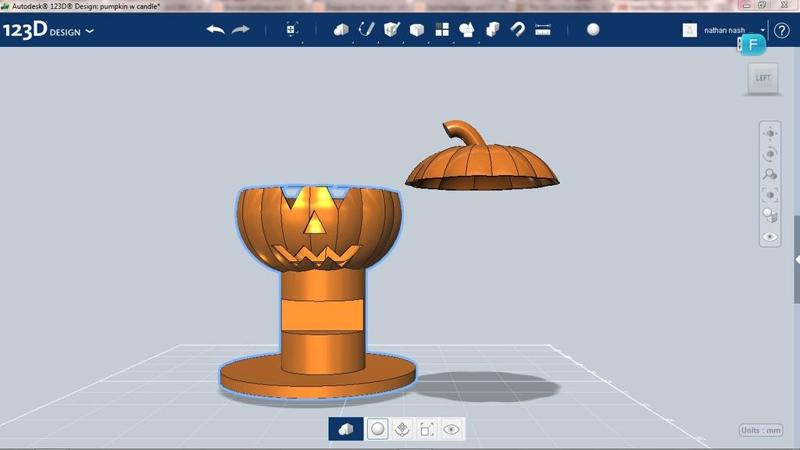Image resolution: width=800 pixels, height=450 pixels.
Task: Expand the nathan nash account dropdown
Action: click(763, 30)
